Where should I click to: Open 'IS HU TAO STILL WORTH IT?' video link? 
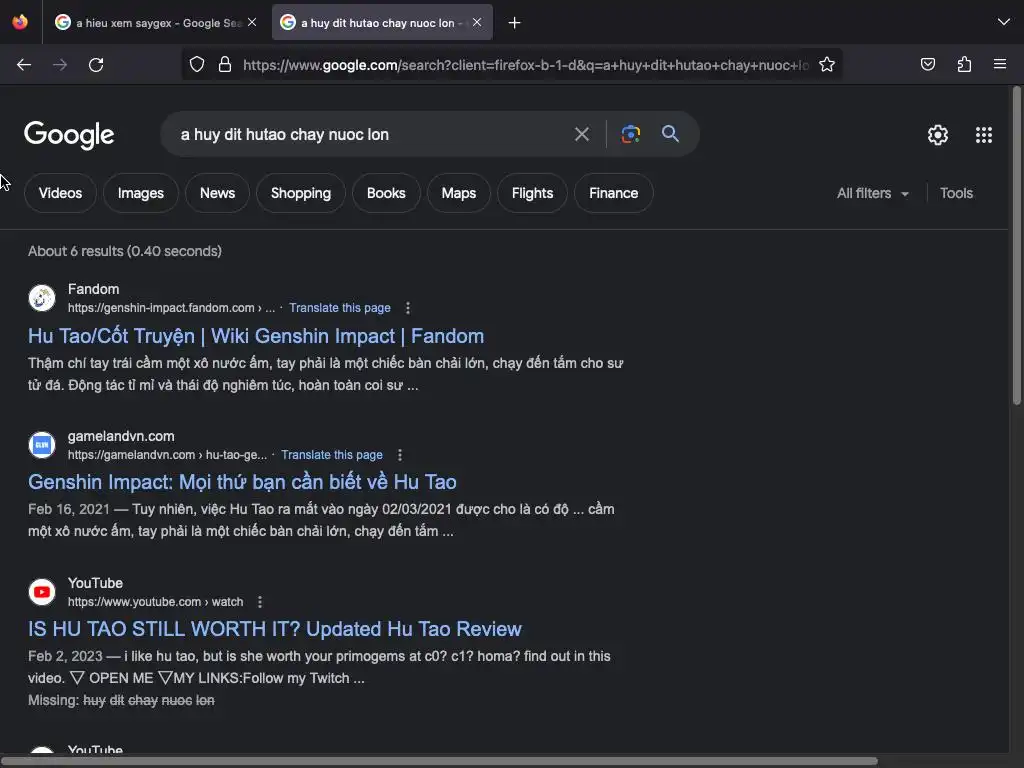274,629
